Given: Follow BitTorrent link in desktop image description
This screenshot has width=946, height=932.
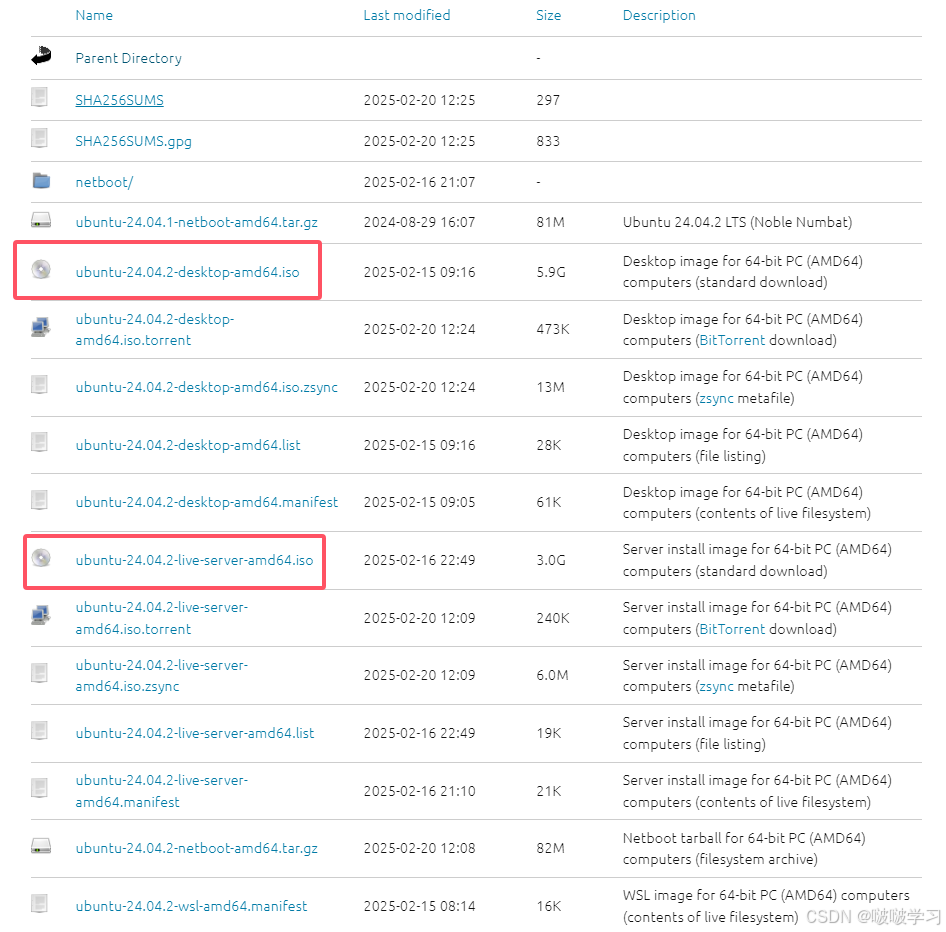Looking at the screenshot, I should tap(732, 340).
